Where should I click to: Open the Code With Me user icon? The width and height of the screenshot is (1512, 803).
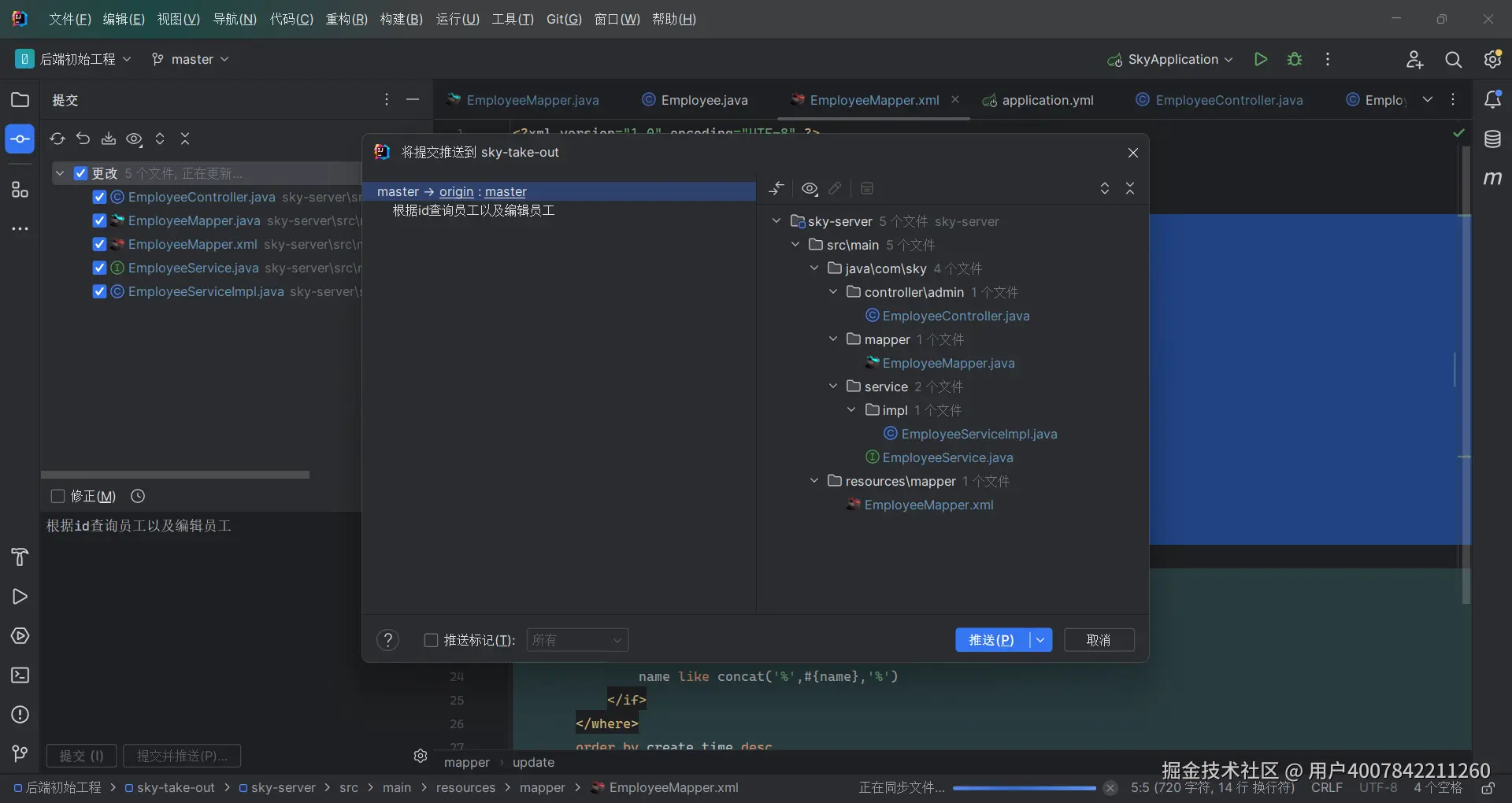[x=1414, y=60]
